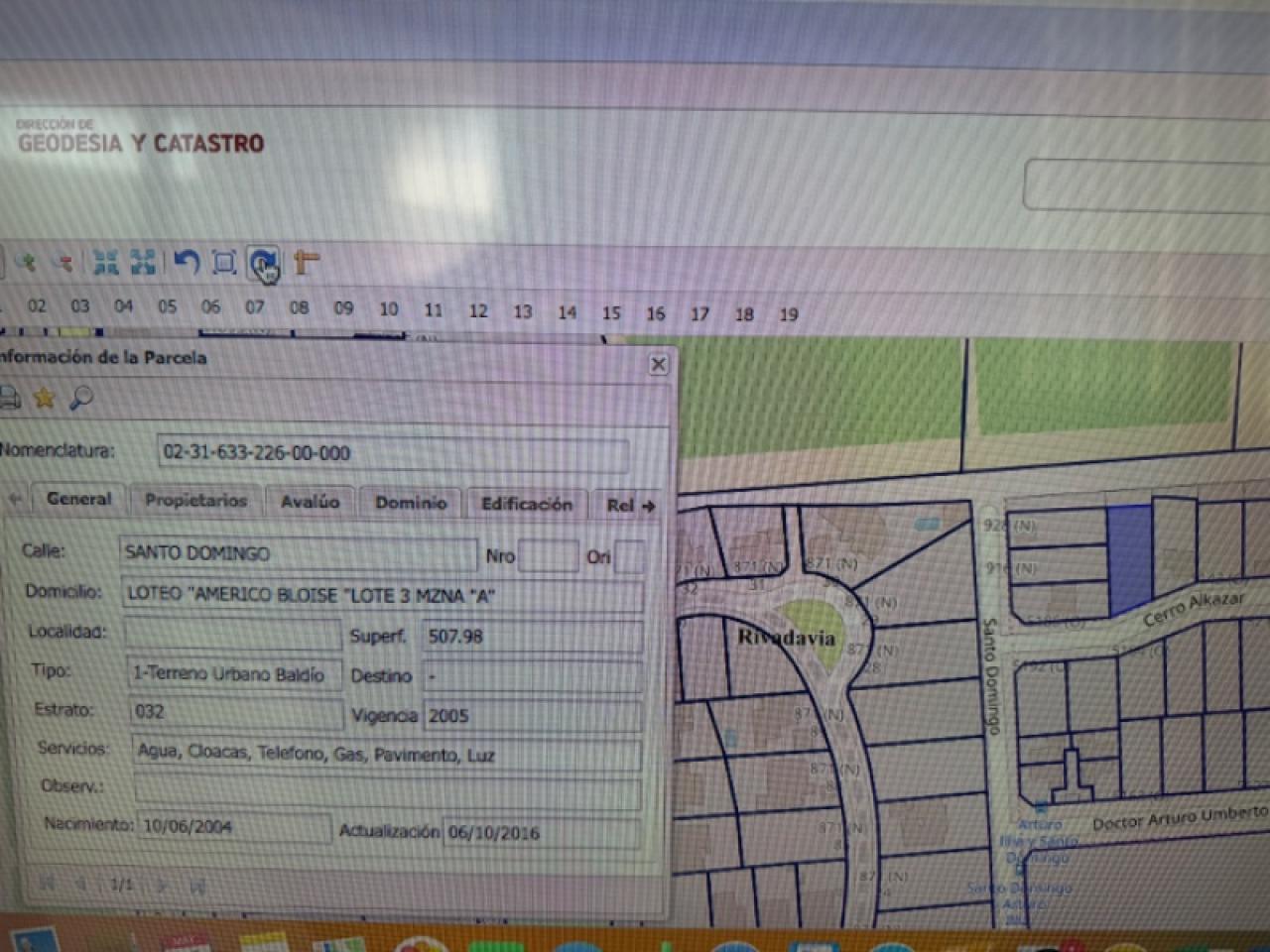Select department 13 in number row
The height and width of the screenshot is (952, 1270).
tap(523, 311)
